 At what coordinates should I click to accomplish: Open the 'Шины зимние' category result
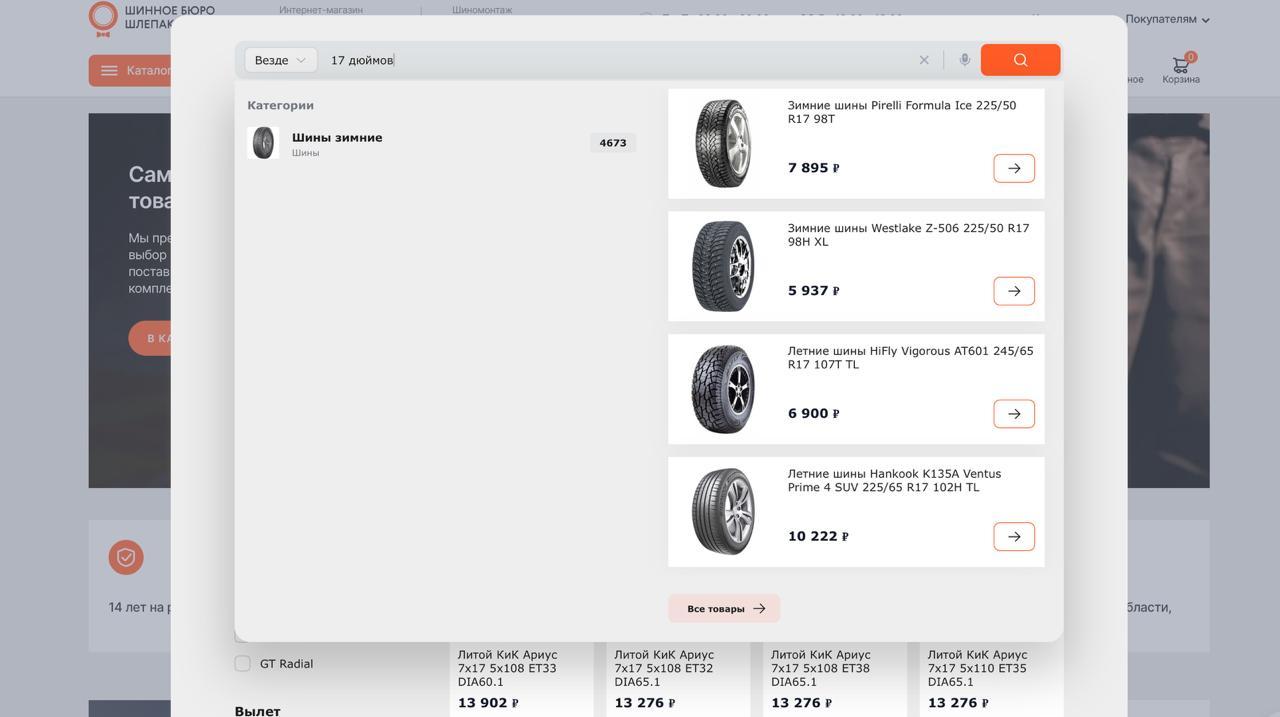[x=441, y=143]
